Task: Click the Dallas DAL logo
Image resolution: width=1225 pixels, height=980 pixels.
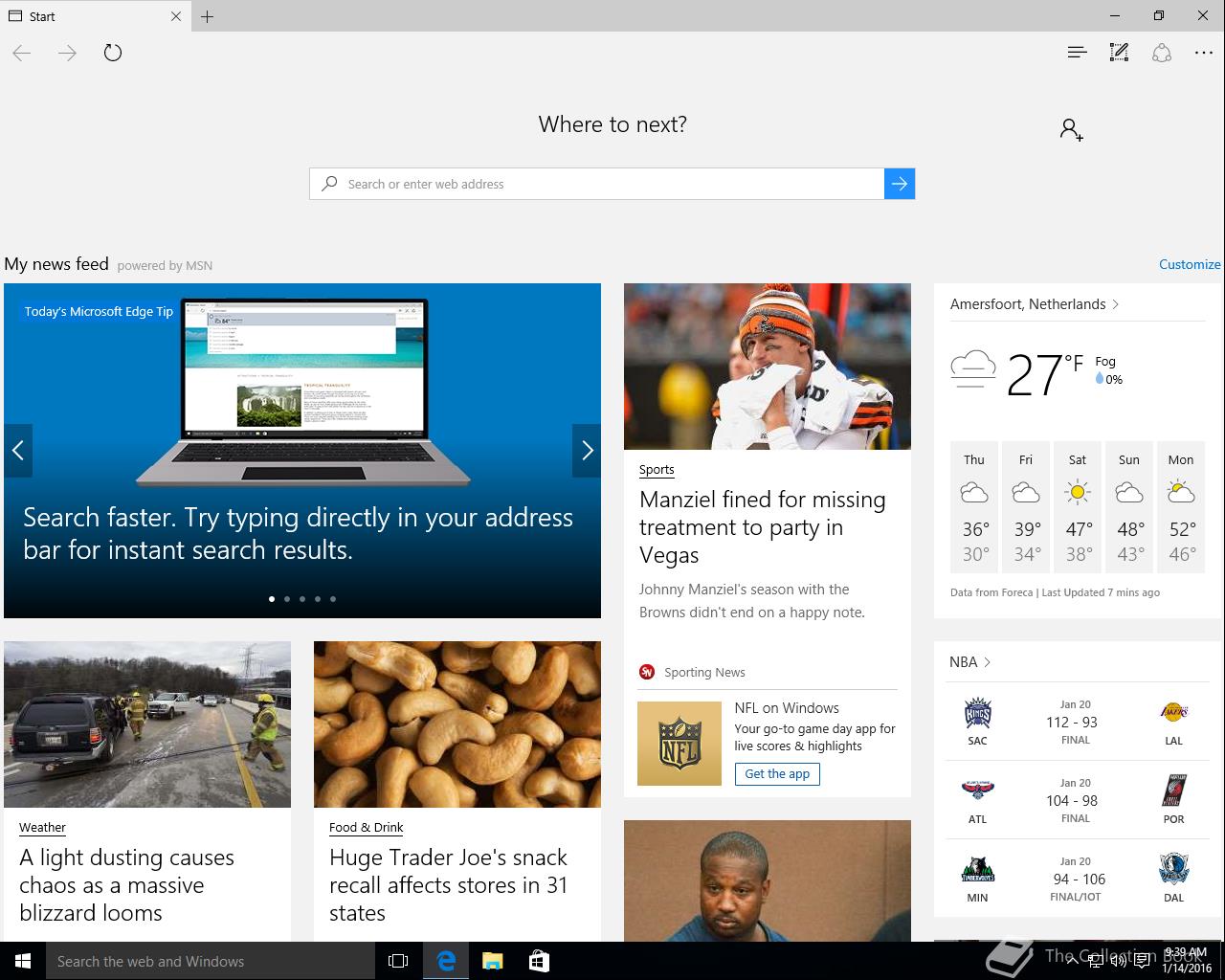Action: tap(1174, 871)
